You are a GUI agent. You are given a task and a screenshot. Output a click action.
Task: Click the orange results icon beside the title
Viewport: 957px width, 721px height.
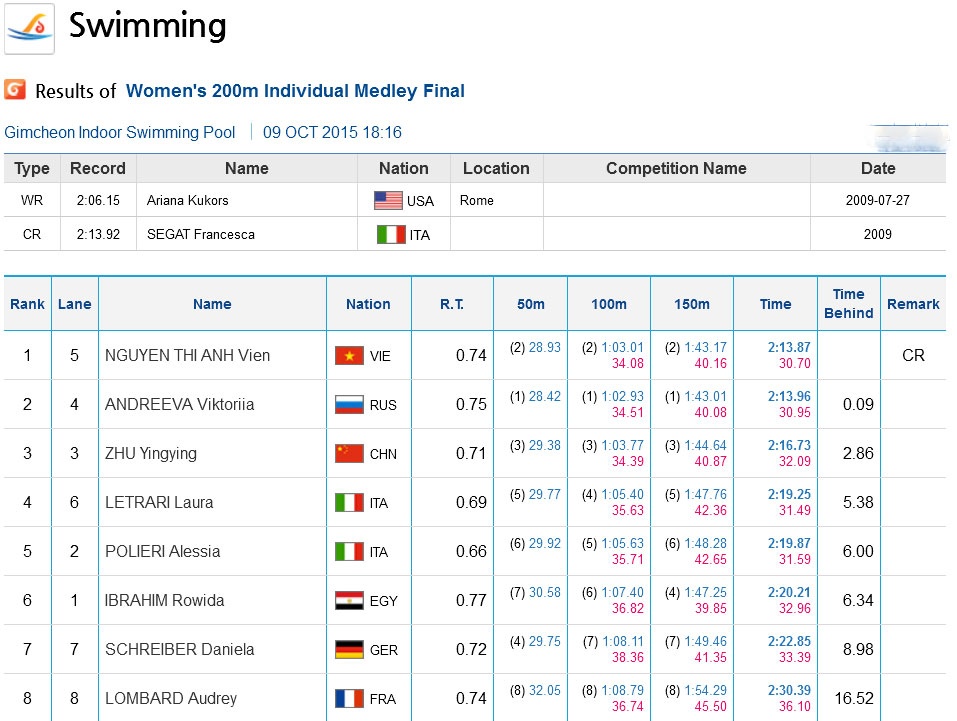click(15, 90)
